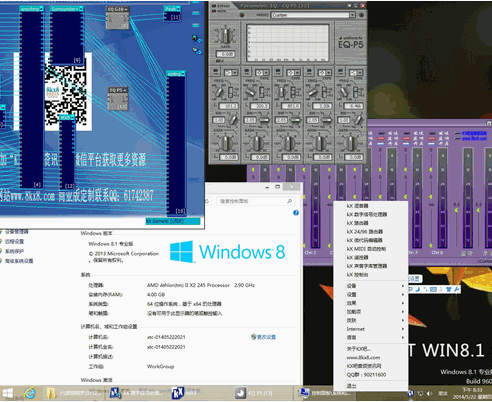Click the blue help icon in System window

[x=296, y=213]
